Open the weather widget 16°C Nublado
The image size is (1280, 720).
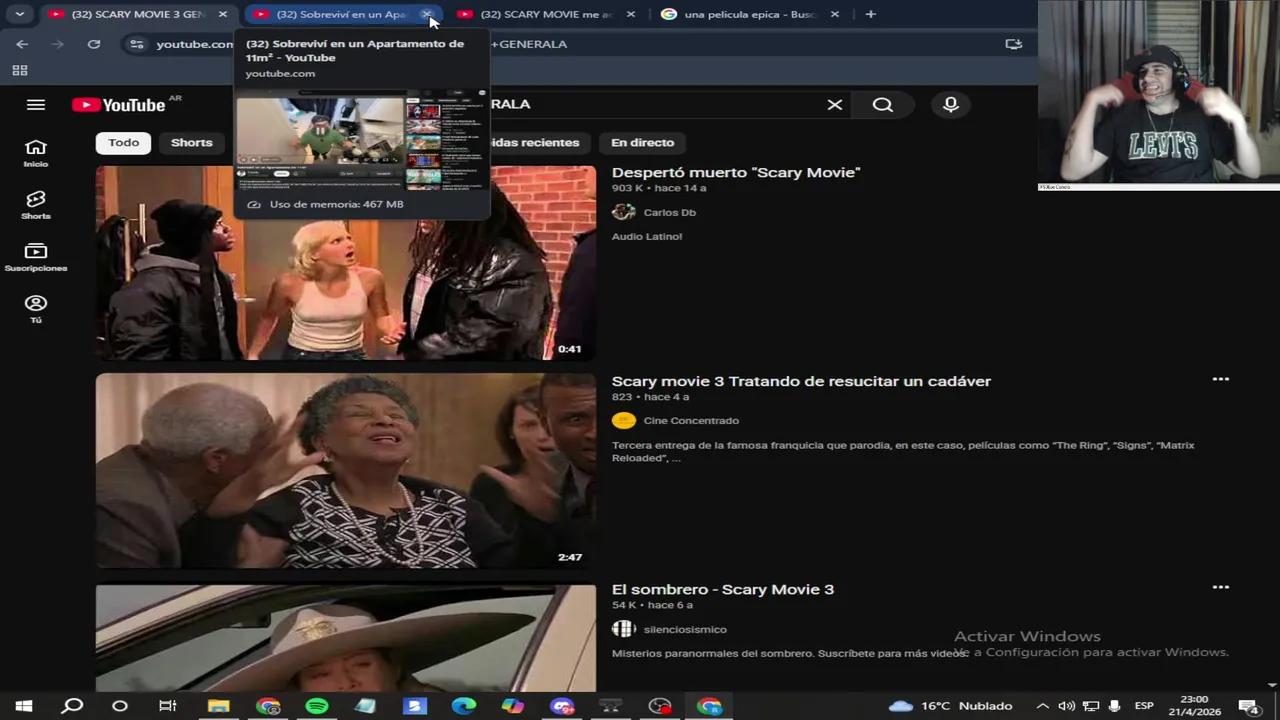[951, 706]
